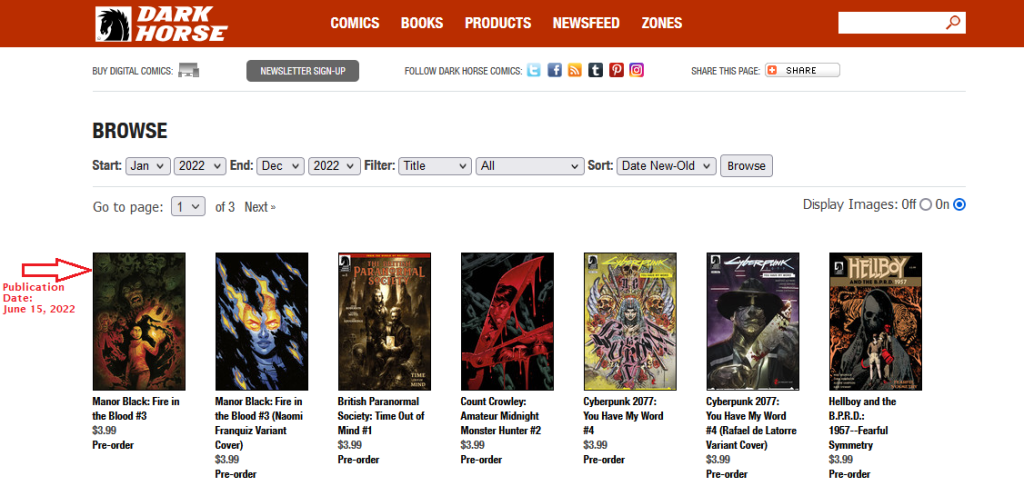Open the Comics menu
Image resolution: width=1024 pixels, height=486 pixels.
(355, 23)
